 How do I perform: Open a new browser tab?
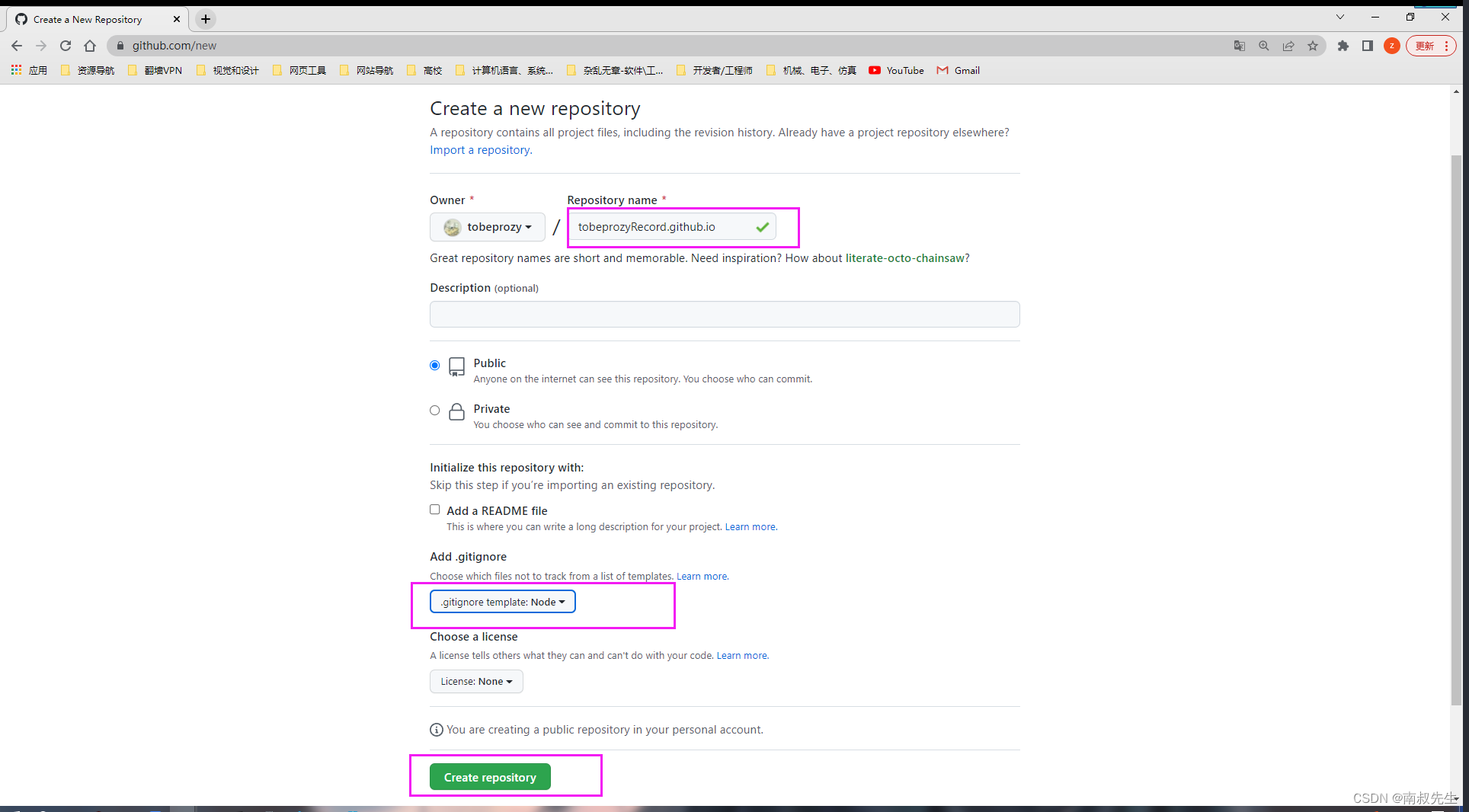[206, 19]
